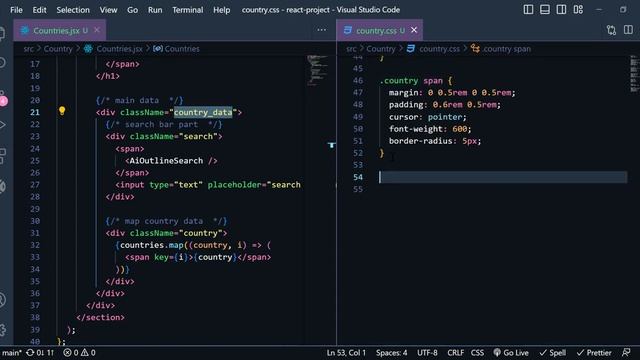Open Customize Layout icon
The image size is (640, 360).
click(578, 9)
